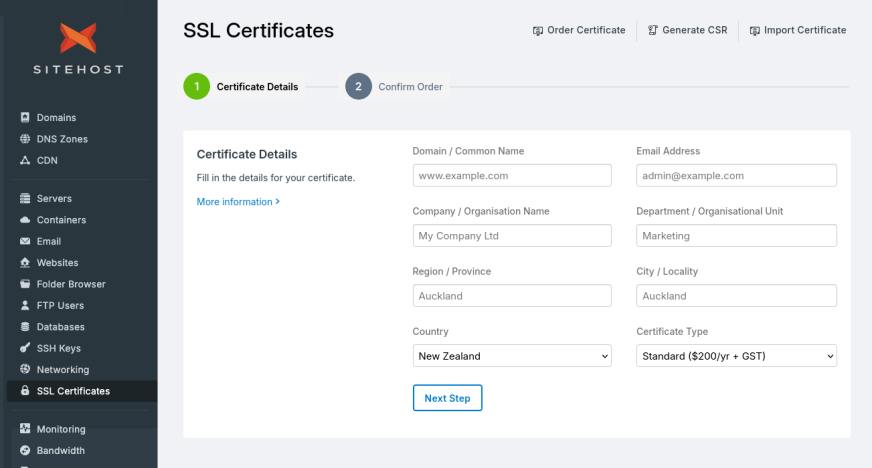Click into the Email Address field
This screenshot has width=872, height=468.
coord(736,176)
